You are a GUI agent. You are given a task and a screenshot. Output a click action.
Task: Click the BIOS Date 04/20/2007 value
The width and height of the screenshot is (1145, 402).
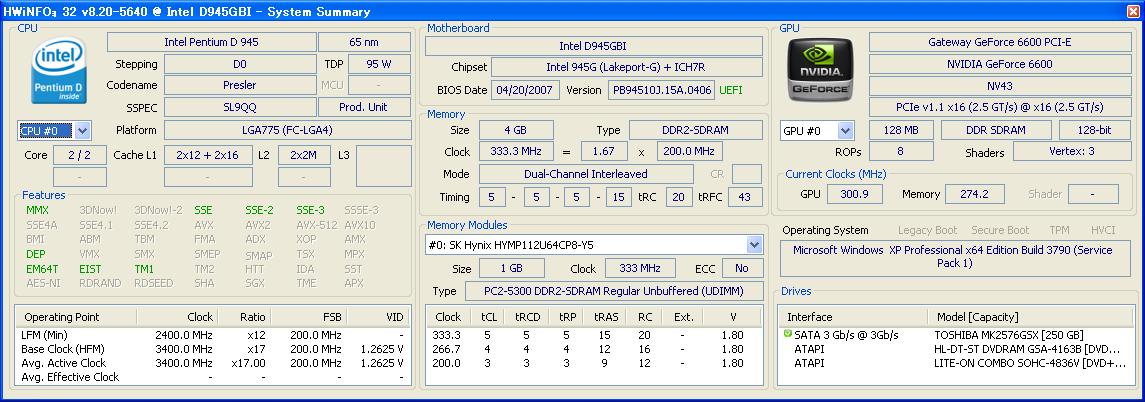(x=526, y=90)
